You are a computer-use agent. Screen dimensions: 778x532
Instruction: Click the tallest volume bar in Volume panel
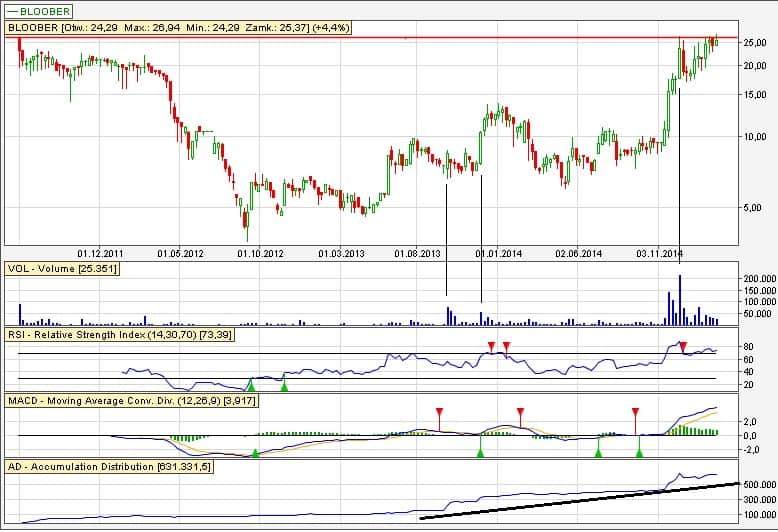point(680,300)
